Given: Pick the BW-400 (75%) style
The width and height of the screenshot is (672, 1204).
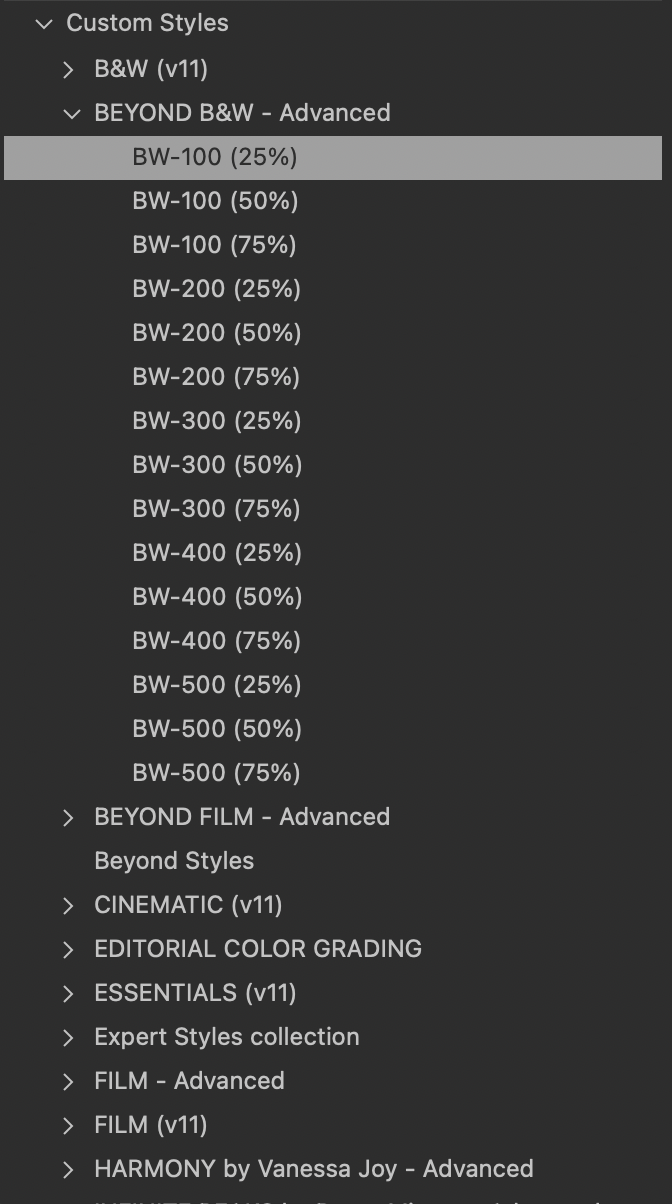Looking at the screenshot, I should (333, 641).
